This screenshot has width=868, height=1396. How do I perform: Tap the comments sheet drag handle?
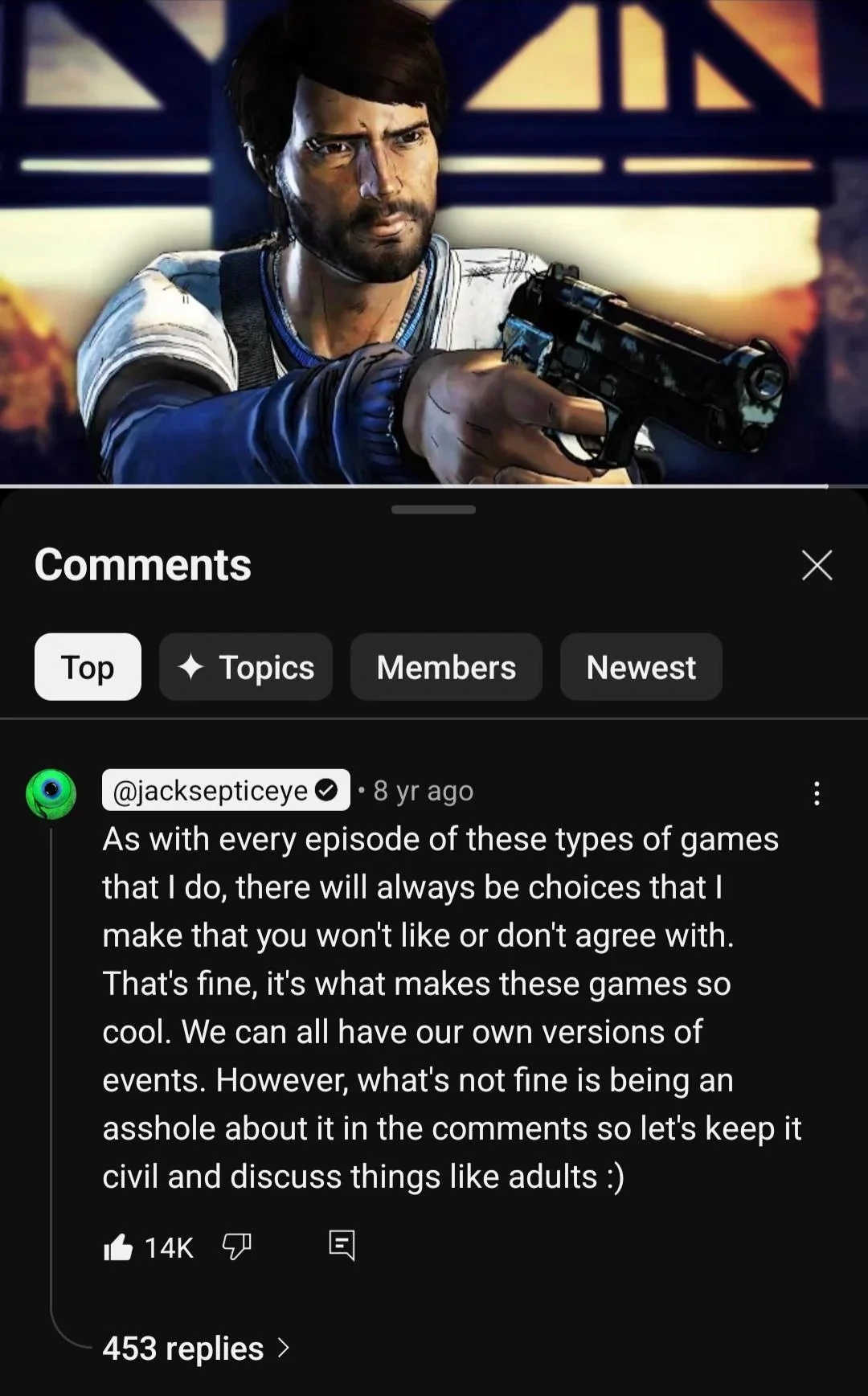(434, 510)
